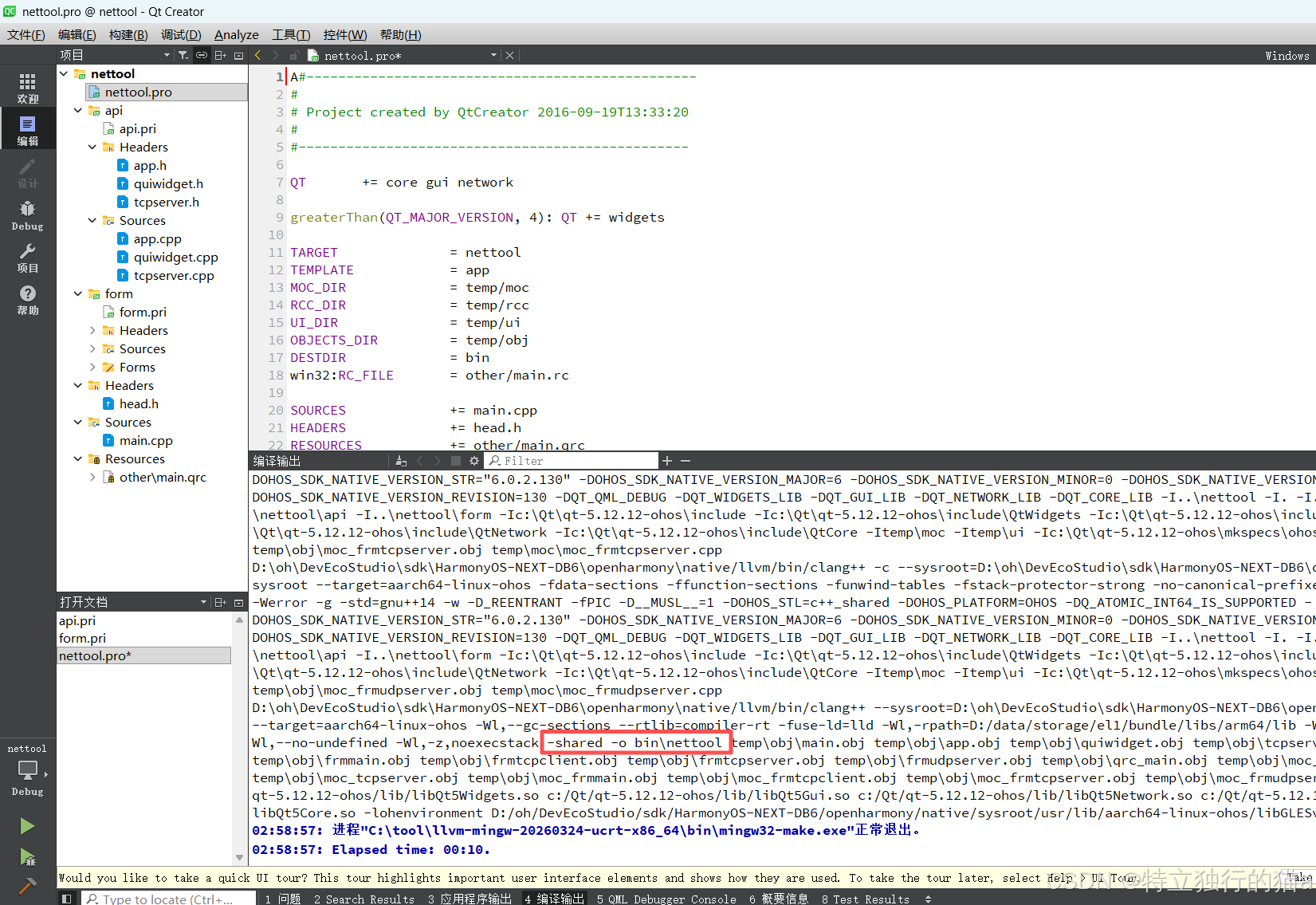Close the nettool.pro editor document
Screen dimensions: 1316x905
509,55
